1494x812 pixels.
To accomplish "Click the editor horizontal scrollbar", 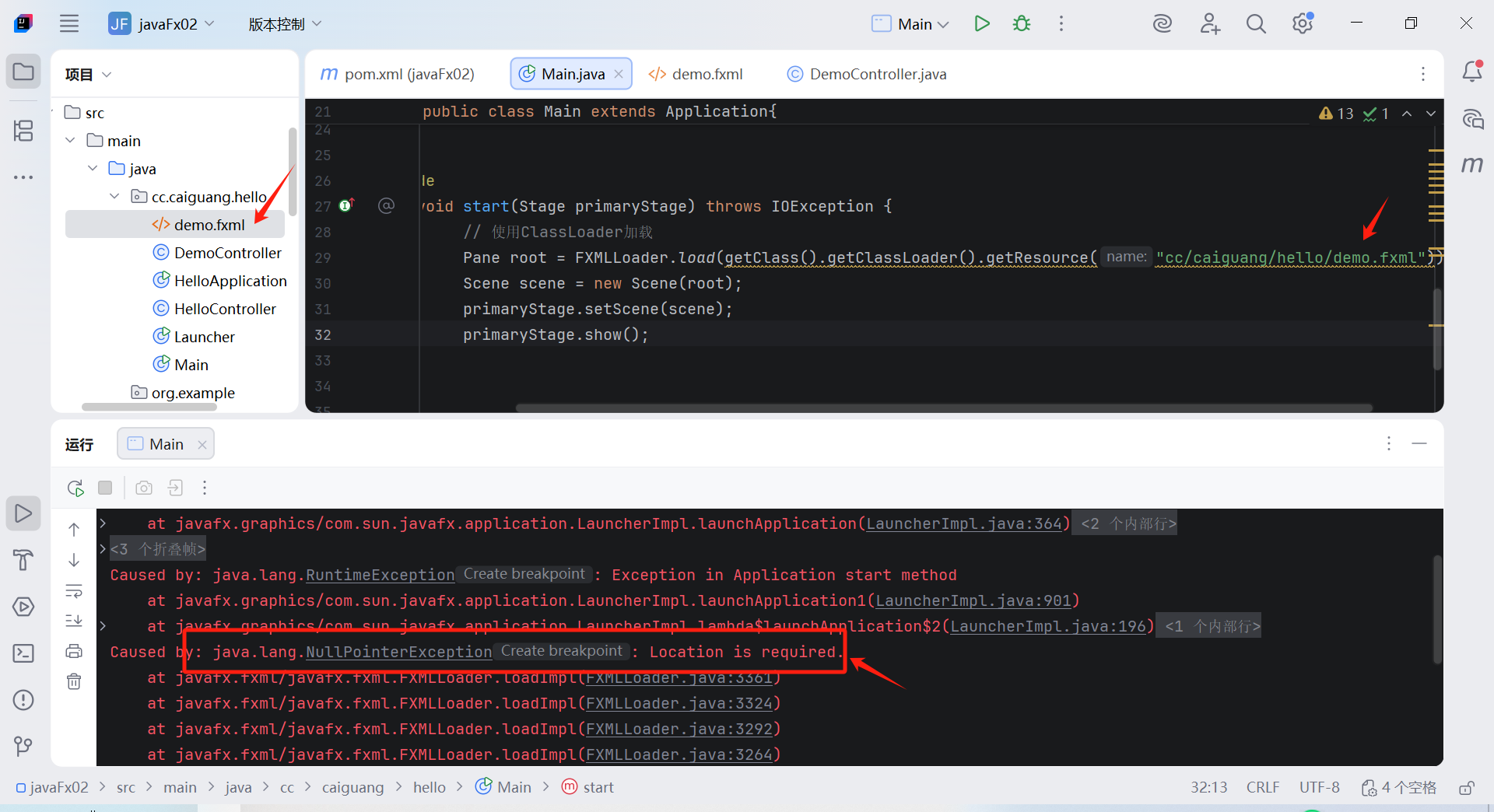I will tap(944, 408).
